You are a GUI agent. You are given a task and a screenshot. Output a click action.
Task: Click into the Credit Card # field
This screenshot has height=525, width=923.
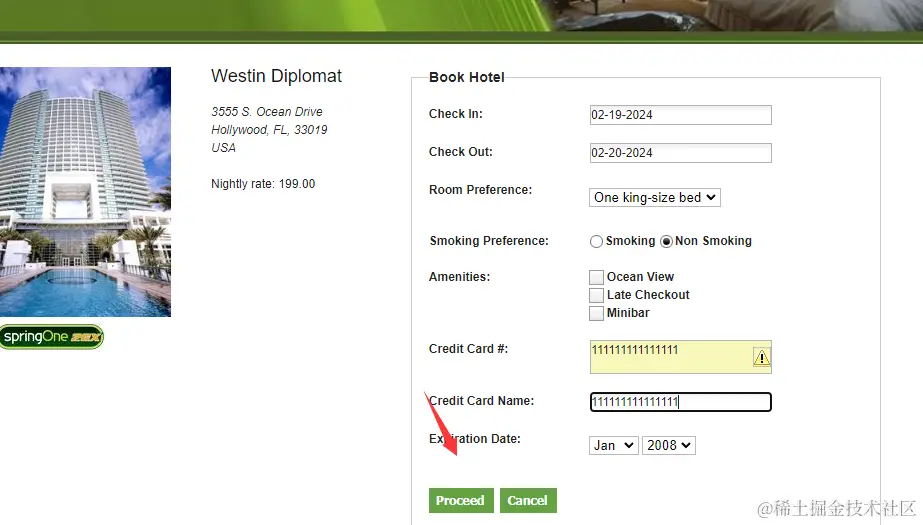coord(680,357)
